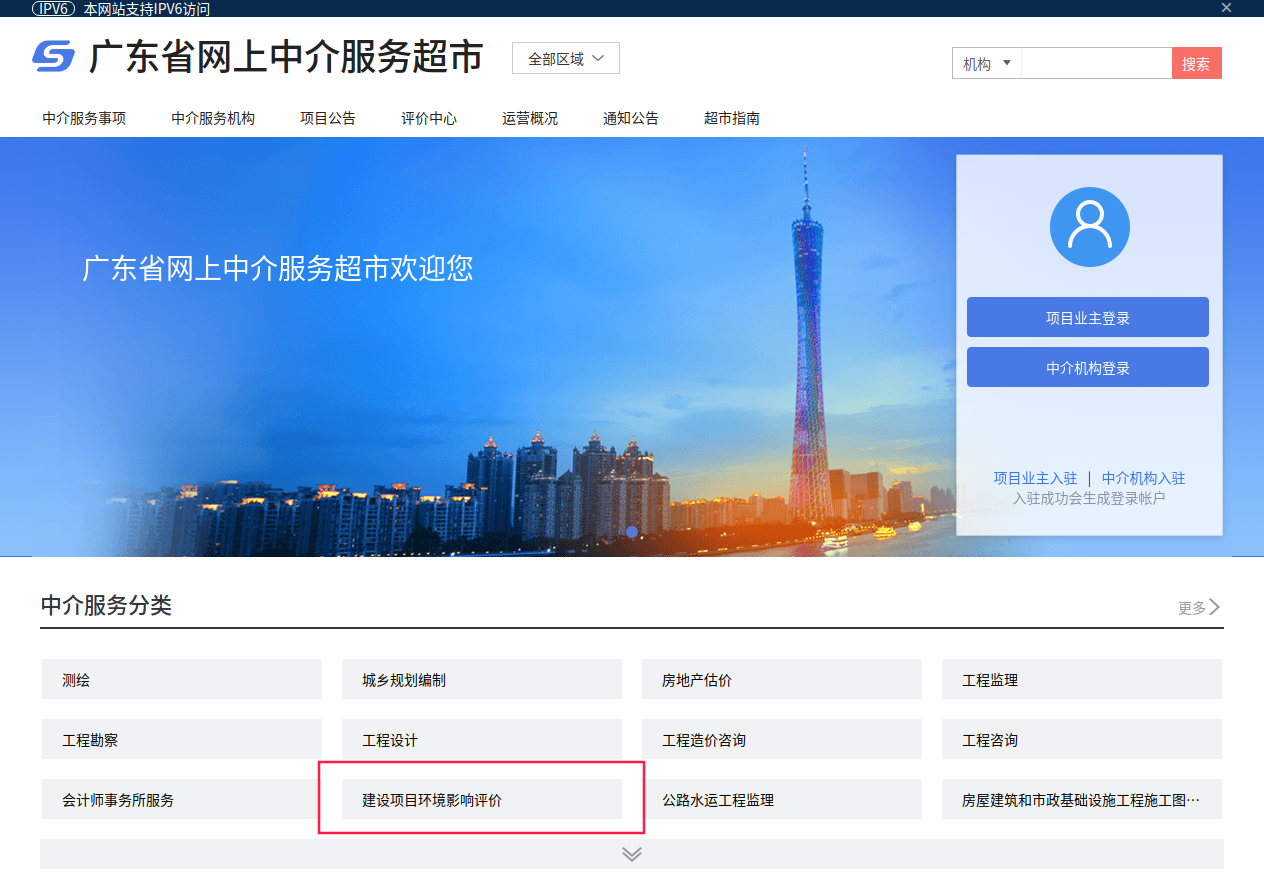
Task: Click the search text input field
Action: pyautogui.click(x=1097, y=63)
